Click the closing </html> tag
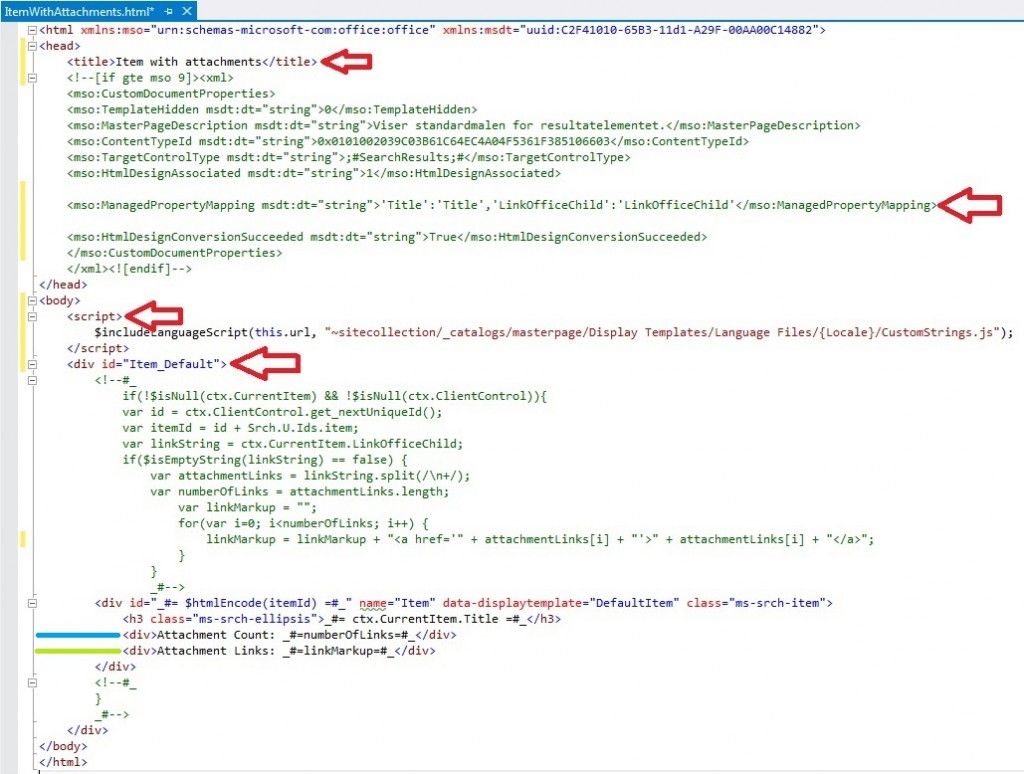Image resolution: width=1024 pixels, height=774 pixels. 62,762
